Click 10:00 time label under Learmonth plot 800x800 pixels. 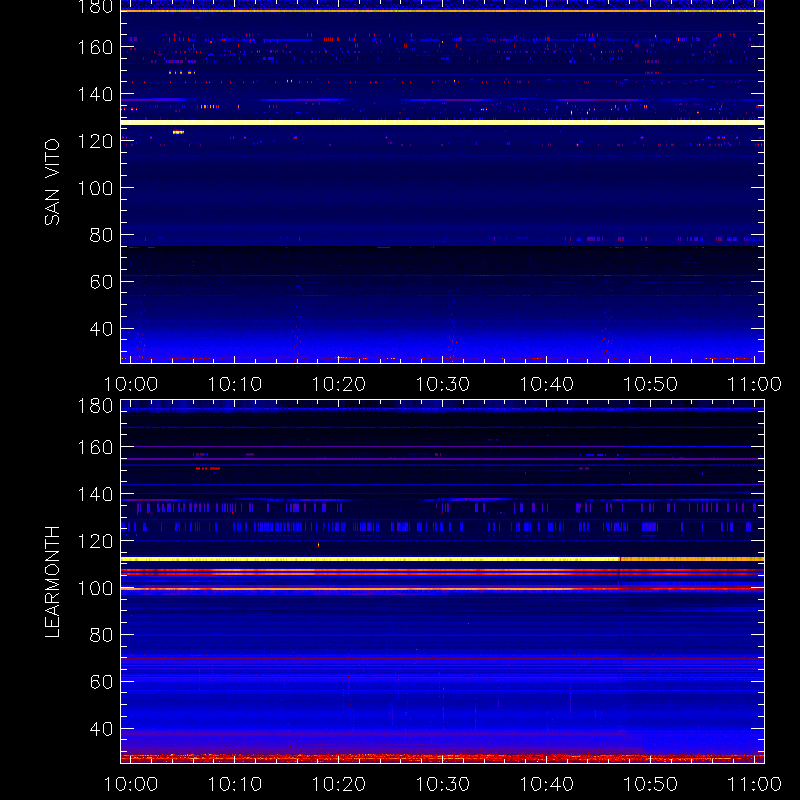pyautogui.click(x=131, y=784)
